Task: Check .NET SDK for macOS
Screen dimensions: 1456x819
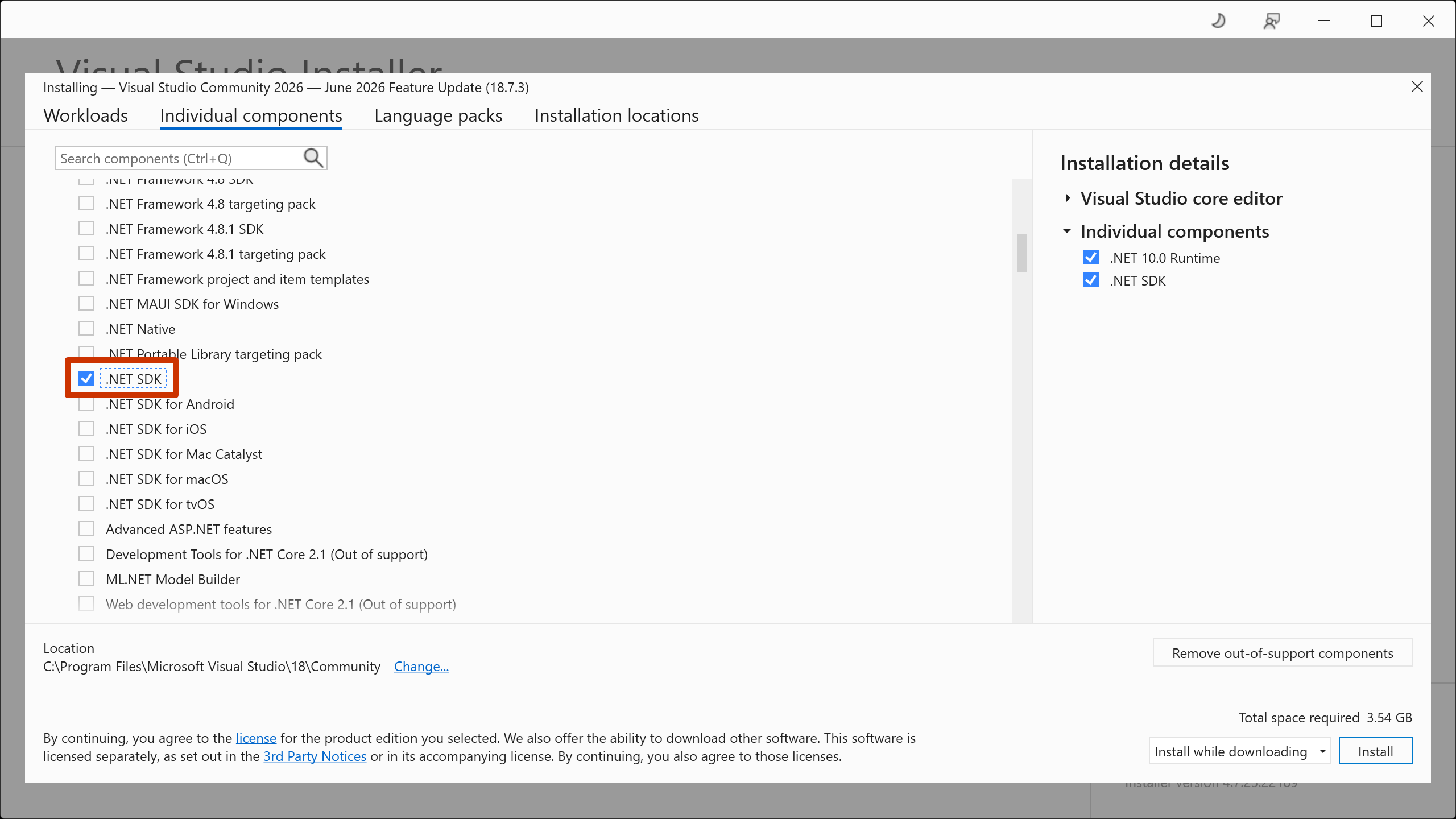Action: pos(86,479)
